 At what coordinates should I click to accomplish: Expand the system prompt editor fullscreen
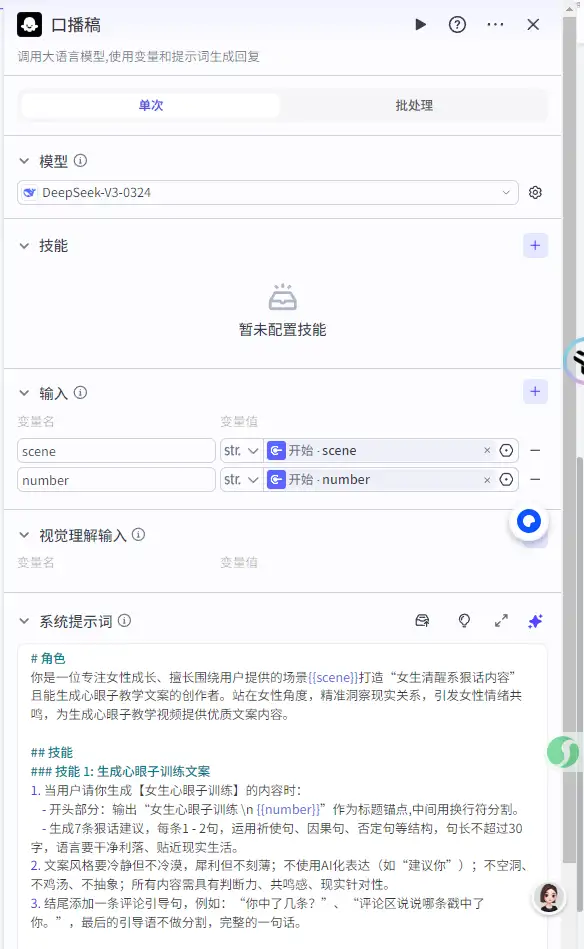pos(501,620)
